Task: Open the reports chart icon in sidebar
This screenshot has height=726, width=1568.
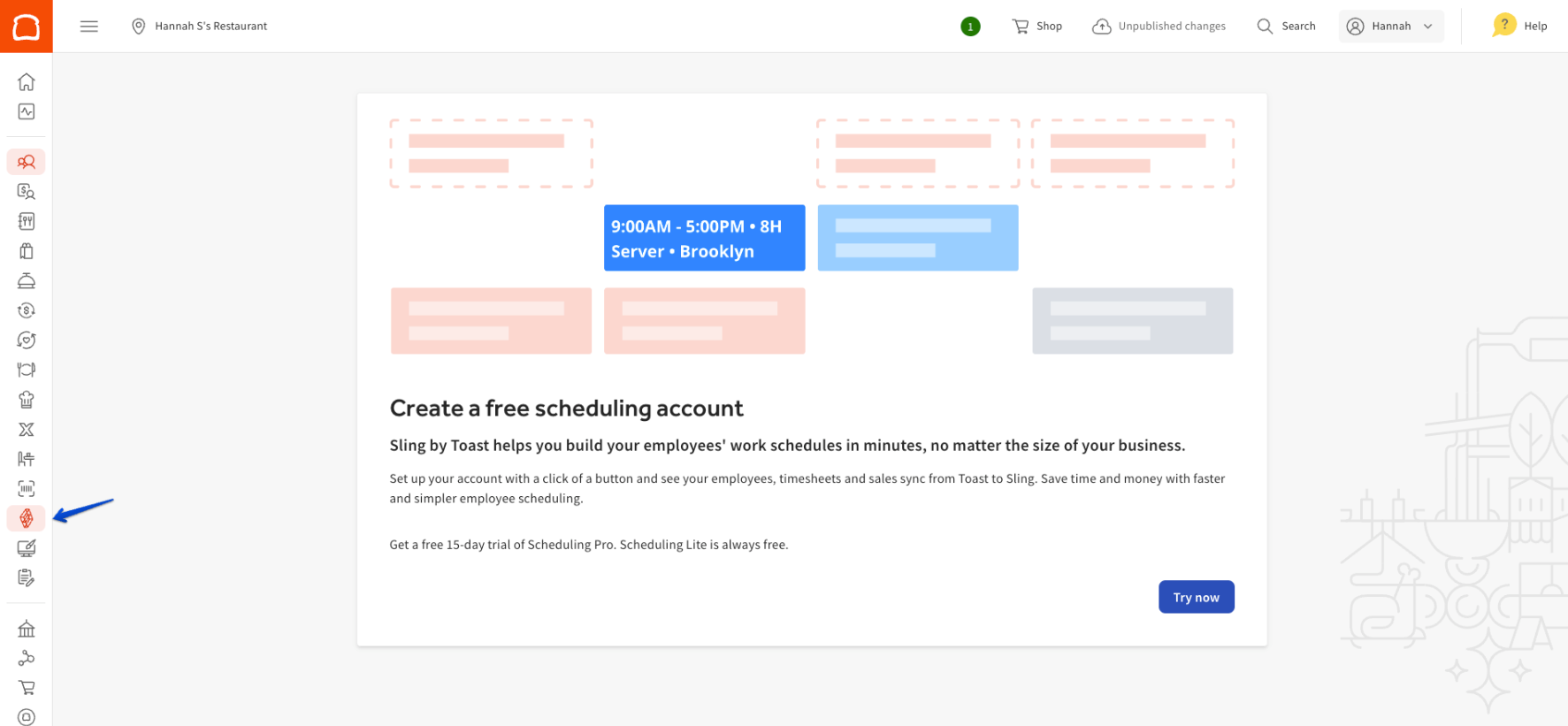Action: pos(27,111)
